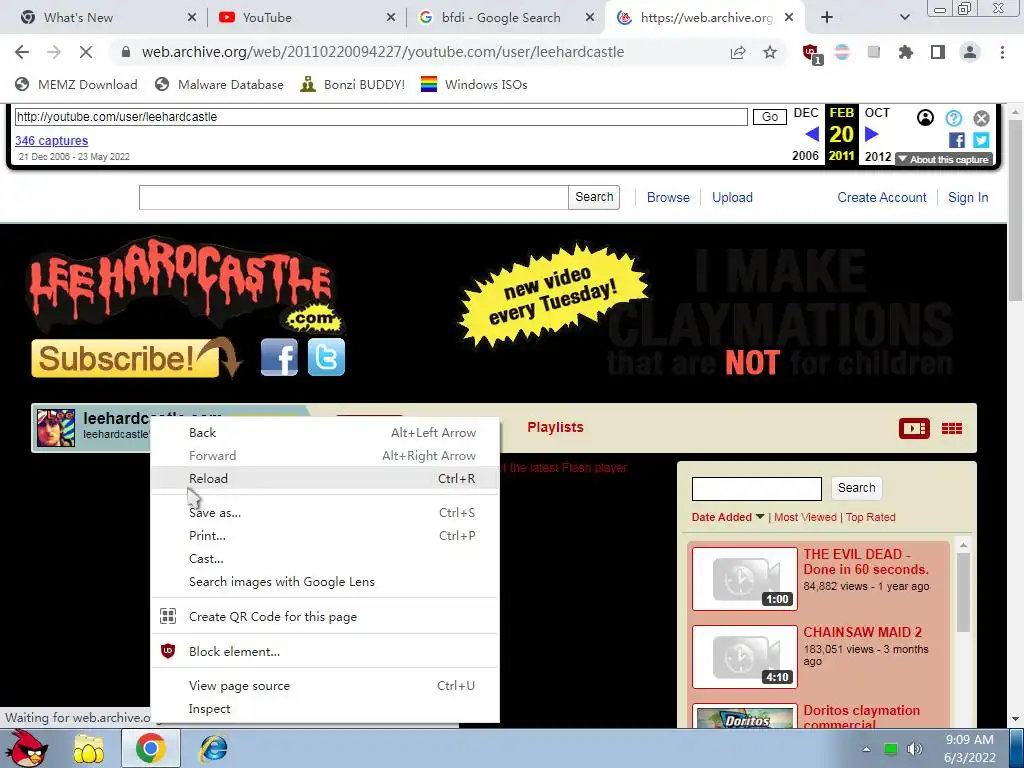The image size is (1024, 768).
Task: Click the browser back arrow
Action: pyautogui.click(x=22, y=52)
